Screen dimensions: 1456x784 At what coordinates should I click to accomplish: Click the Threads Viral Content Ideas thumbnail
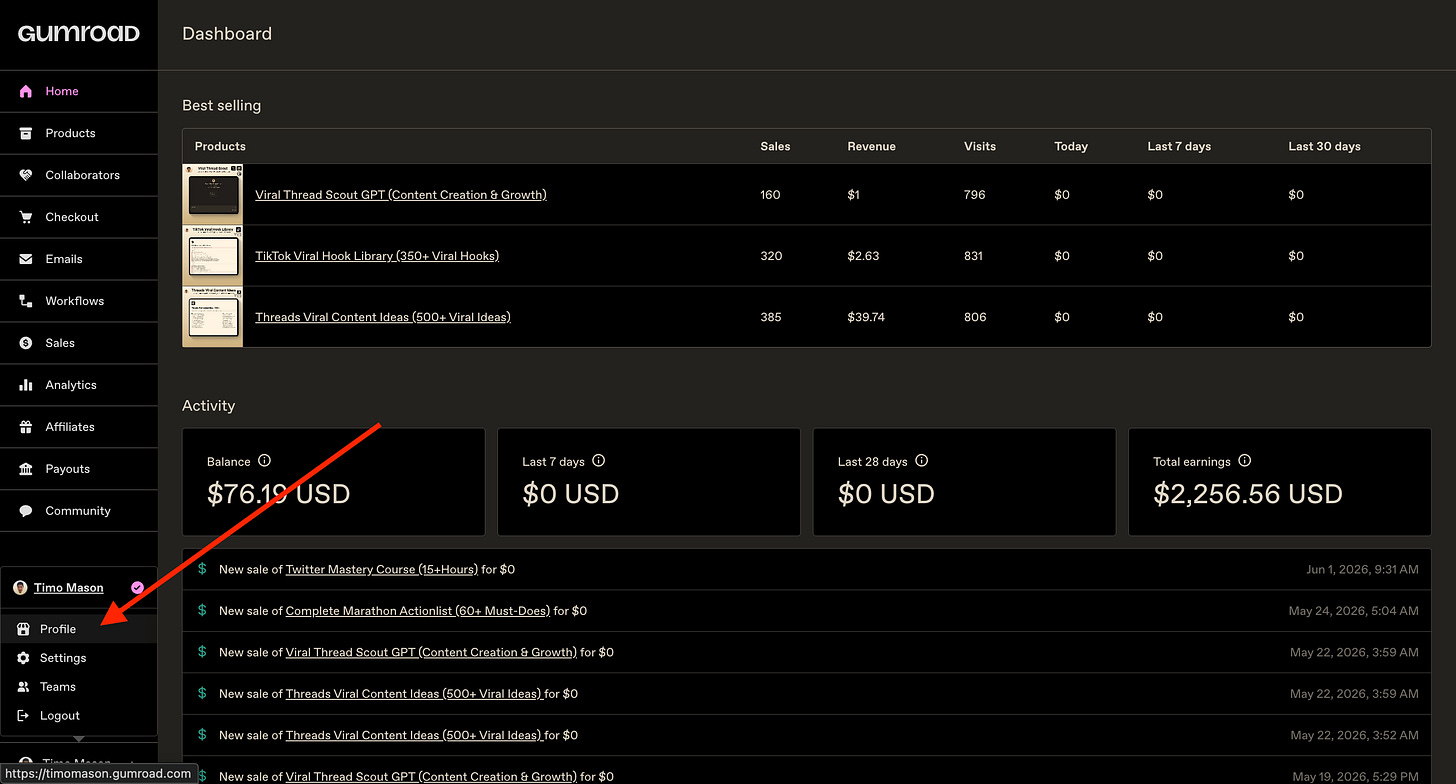click(x=213, y=317)
